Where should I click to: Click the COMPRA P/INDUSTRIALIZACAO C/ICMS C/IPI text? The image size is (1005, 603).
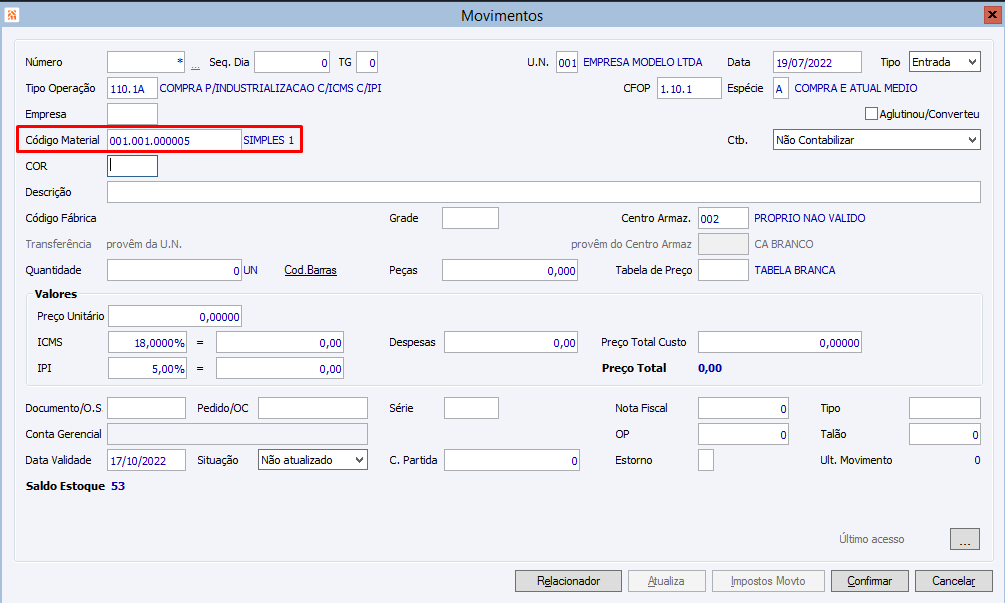click(x=270, y=88)
